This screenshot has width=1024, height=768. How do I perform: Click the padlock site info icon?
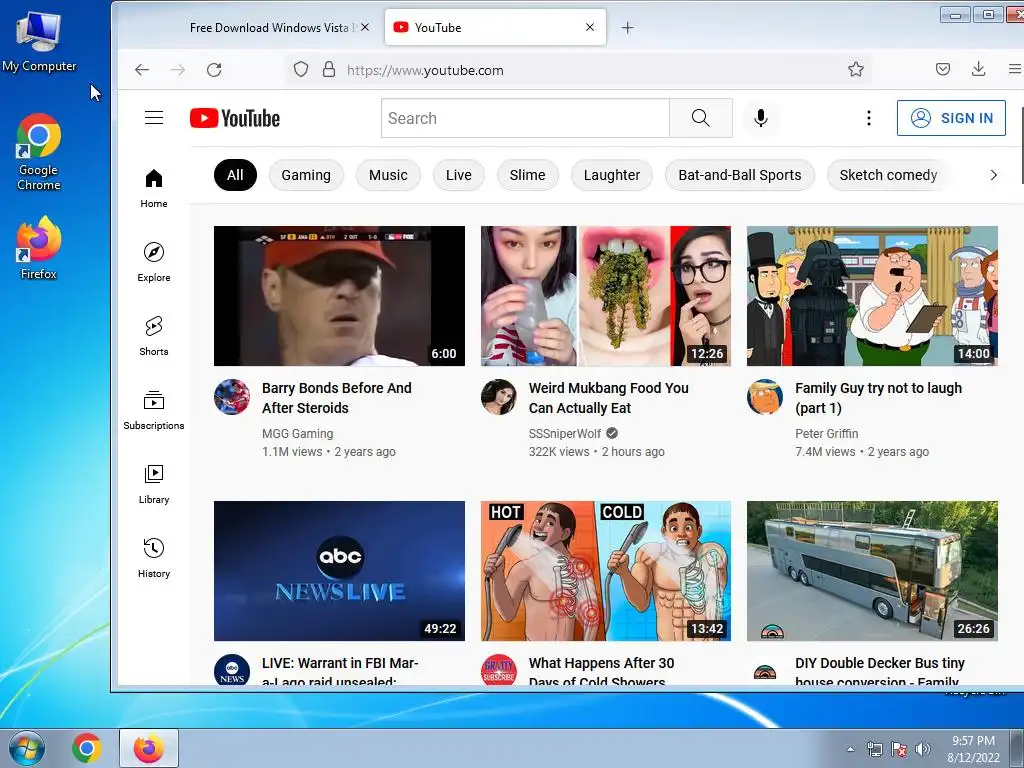pos(329,69)
